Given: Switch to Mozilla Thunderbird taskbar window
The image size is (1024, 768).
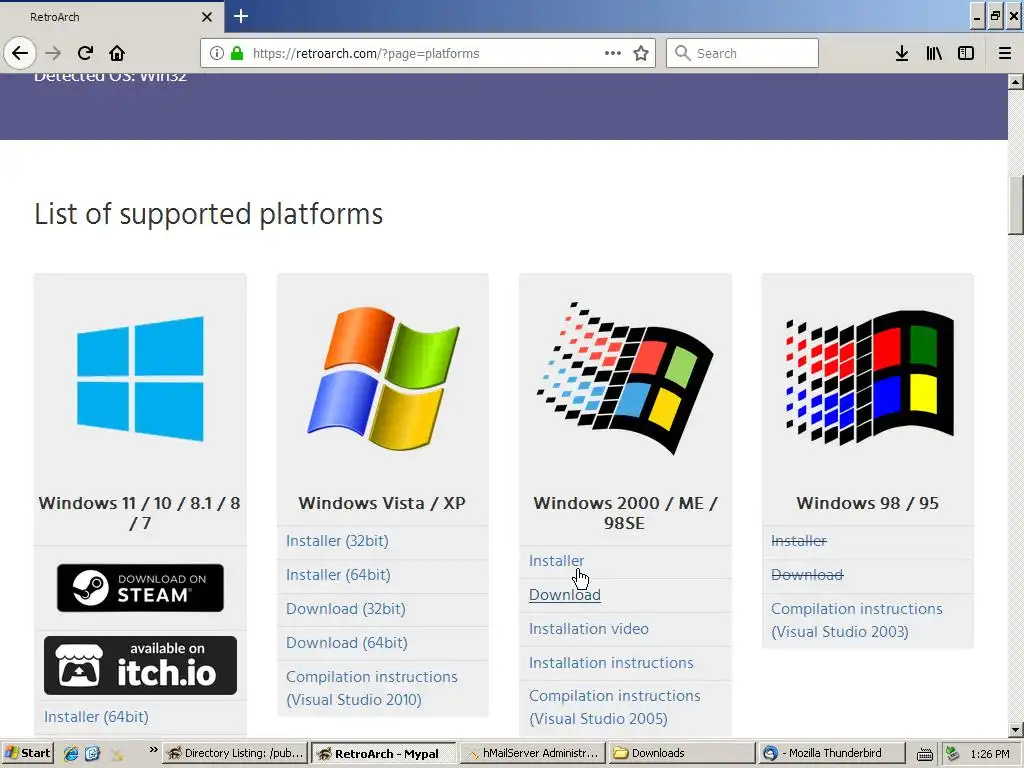Looking at the screenshot, I should coord(831,753).
